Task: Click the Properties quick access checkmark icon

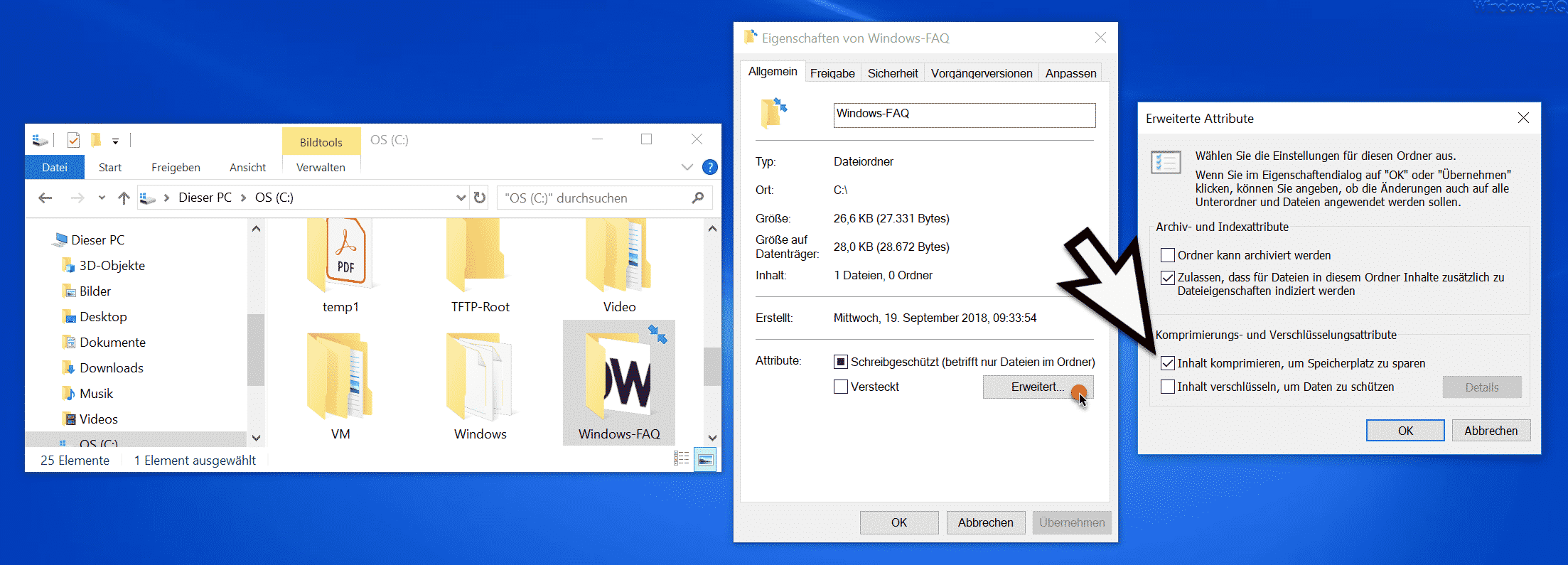Action: (x=73, y=140)
